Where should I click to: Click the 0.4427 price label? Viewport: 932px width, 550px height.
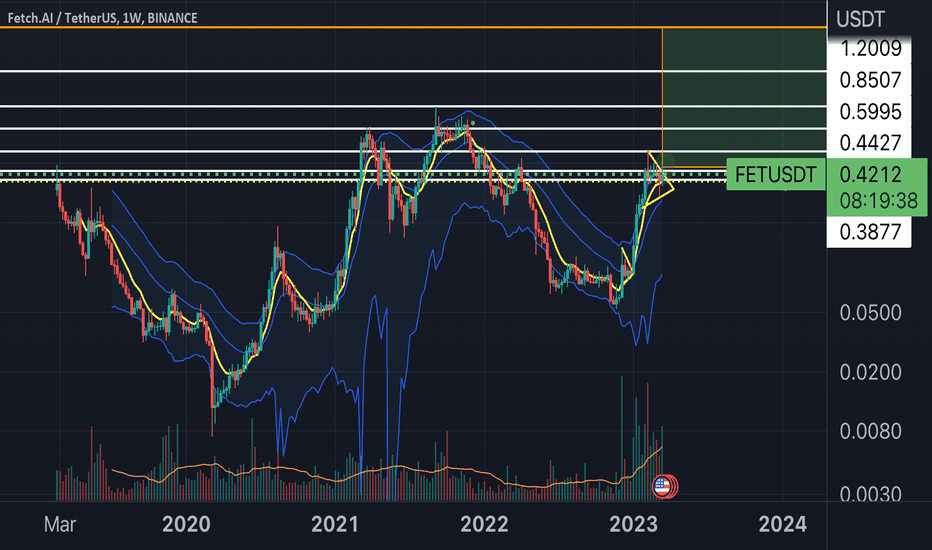point(870,143)
